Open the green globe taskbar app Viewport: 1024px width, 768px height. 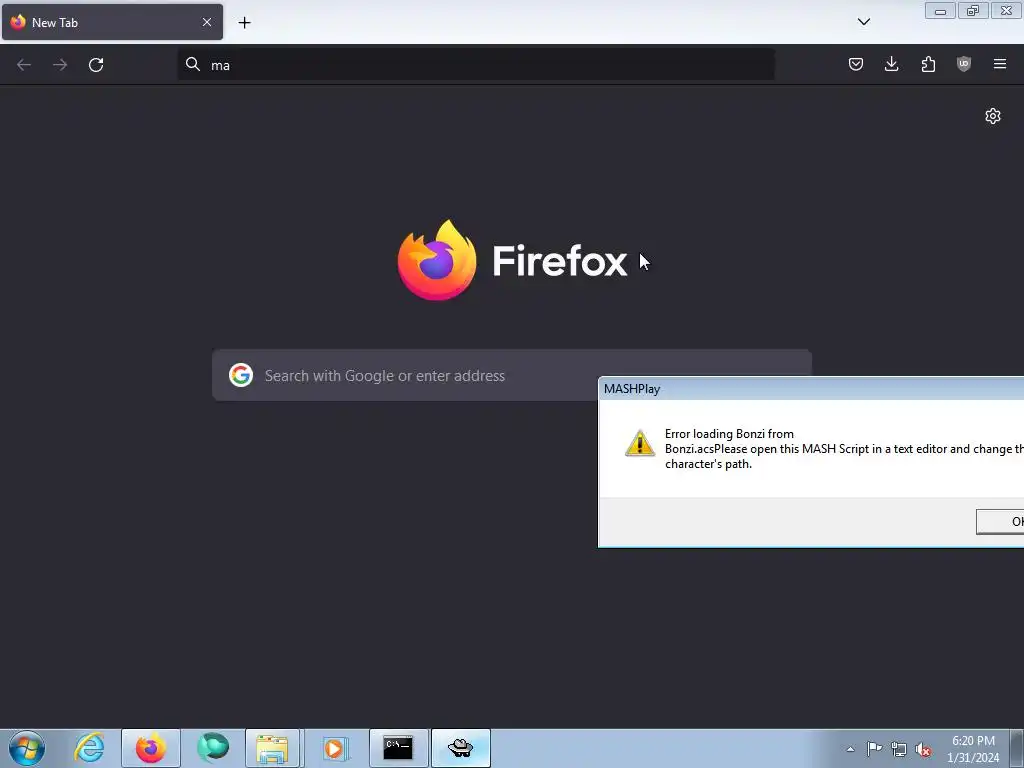213,748
